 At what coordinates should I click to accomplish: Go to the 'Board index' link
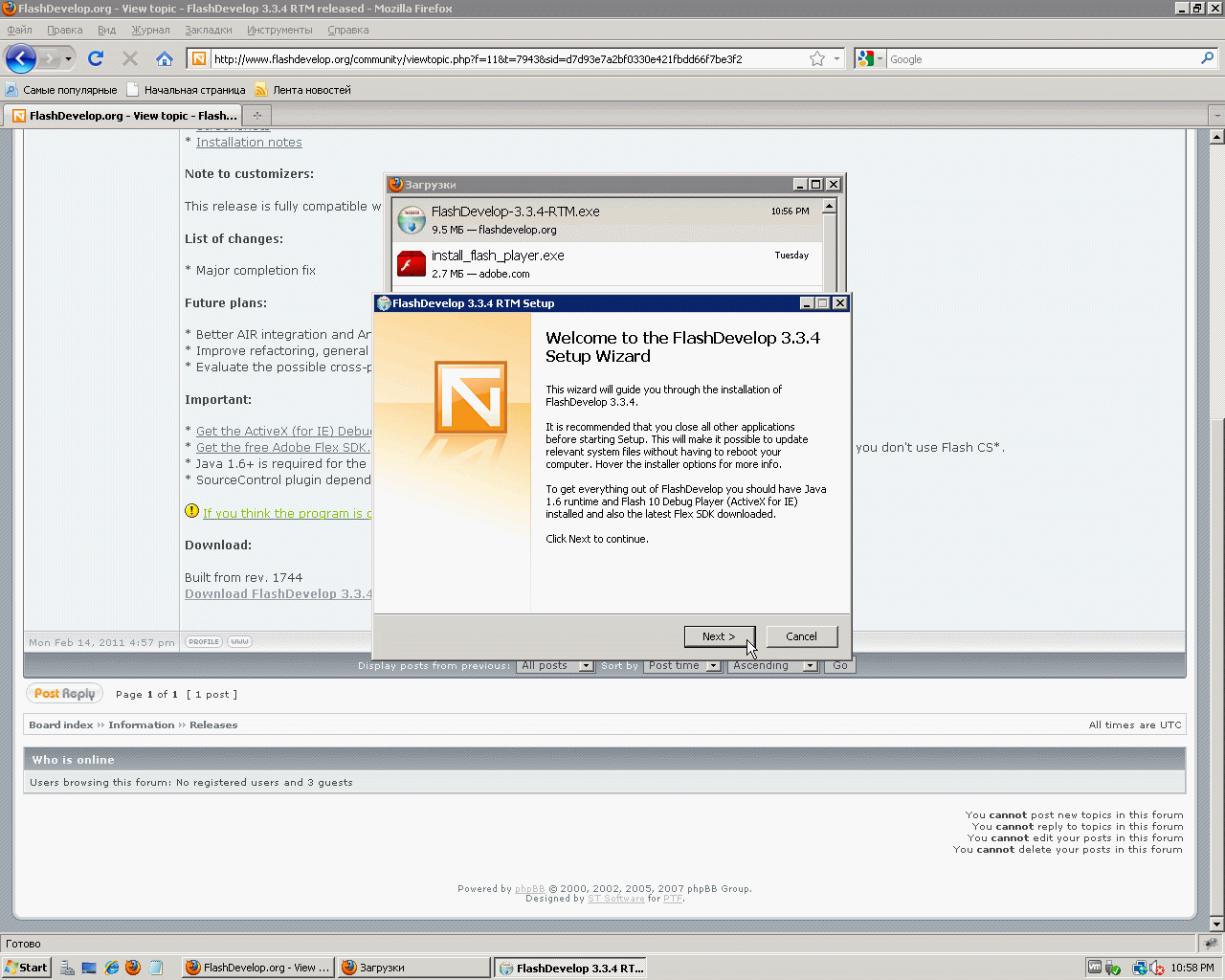point(61,724)
